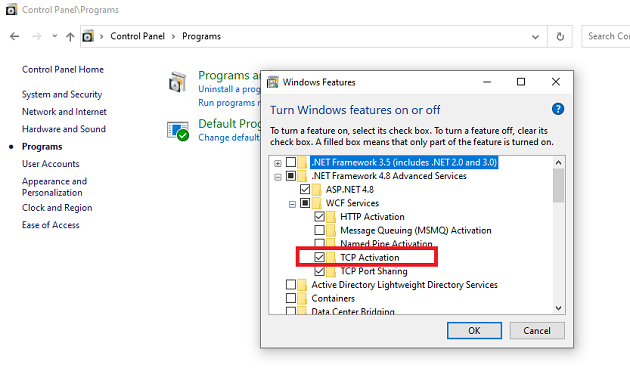Image resolution: width=630 pixels, height=371 pixels.
Task: Open Control Panel Home link
Action: (63, 70)
